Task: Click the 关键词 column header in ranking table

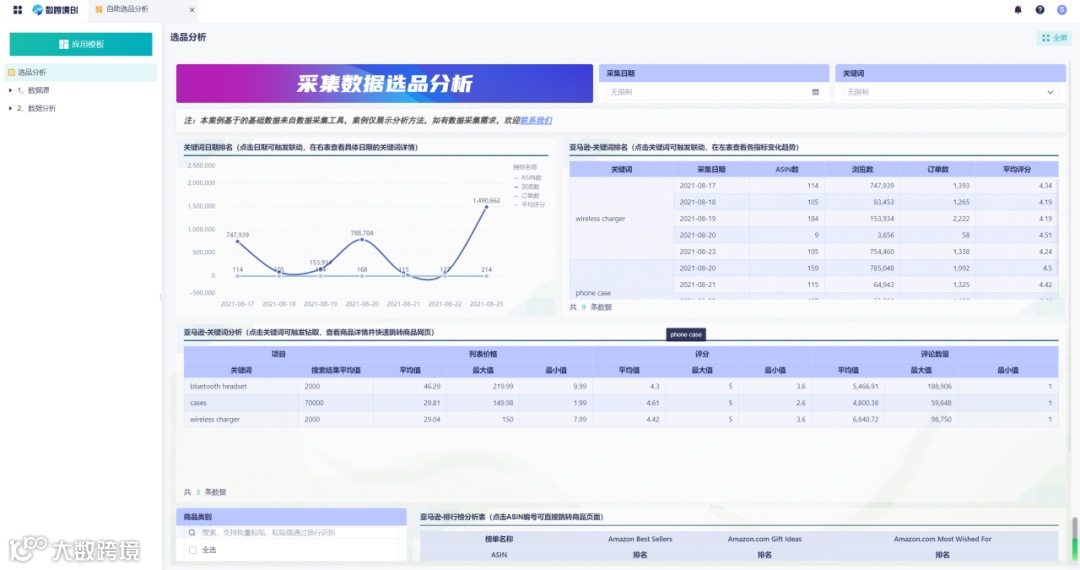Action: (x=621, y=169)
